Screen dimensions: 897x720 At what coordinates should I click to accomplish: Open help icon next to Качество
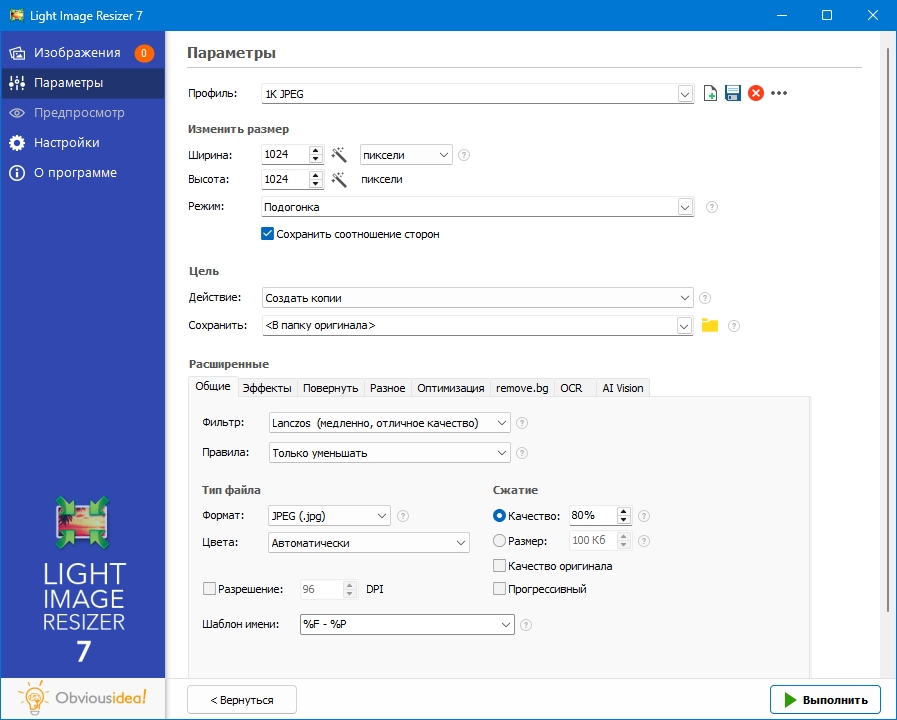point(644,516)
